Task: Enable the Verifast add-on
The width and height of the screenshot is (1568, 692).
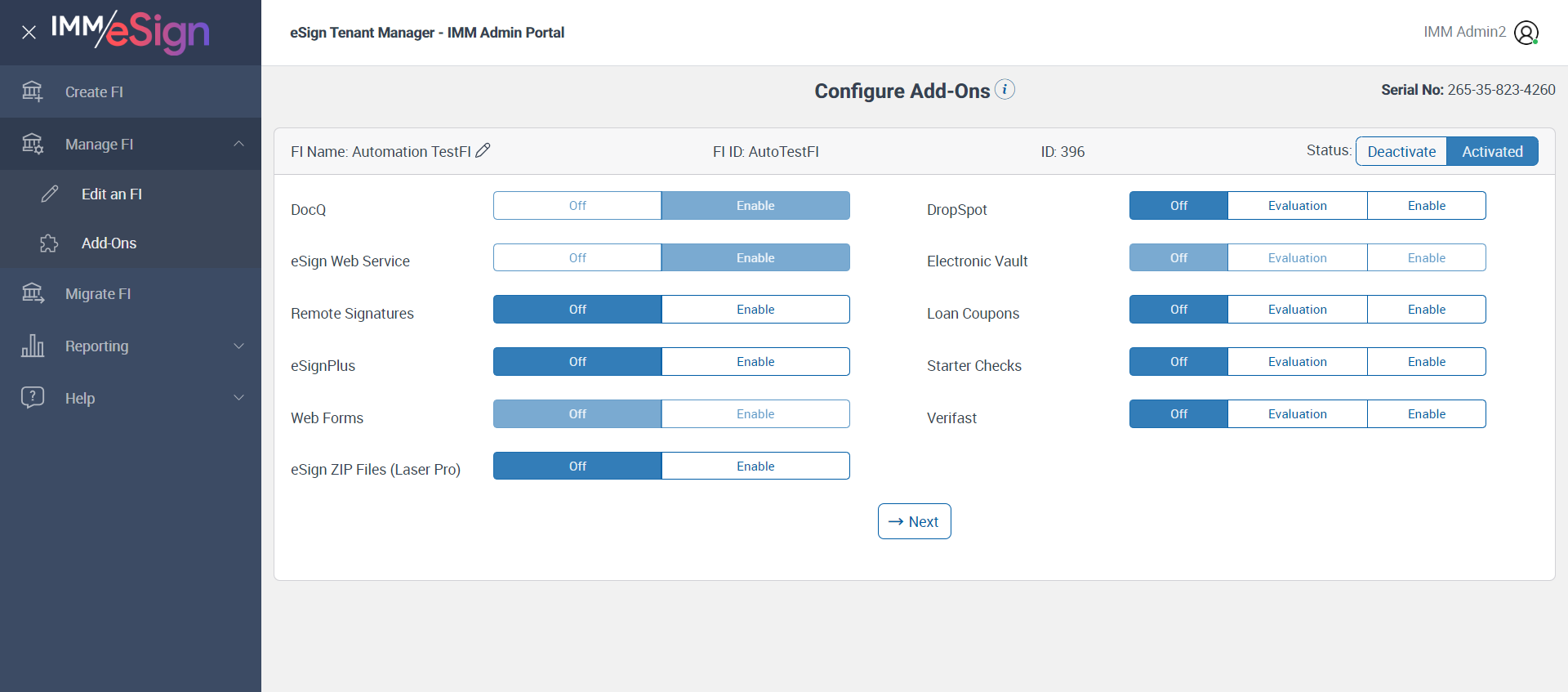Action: (x=1426, y=414)
